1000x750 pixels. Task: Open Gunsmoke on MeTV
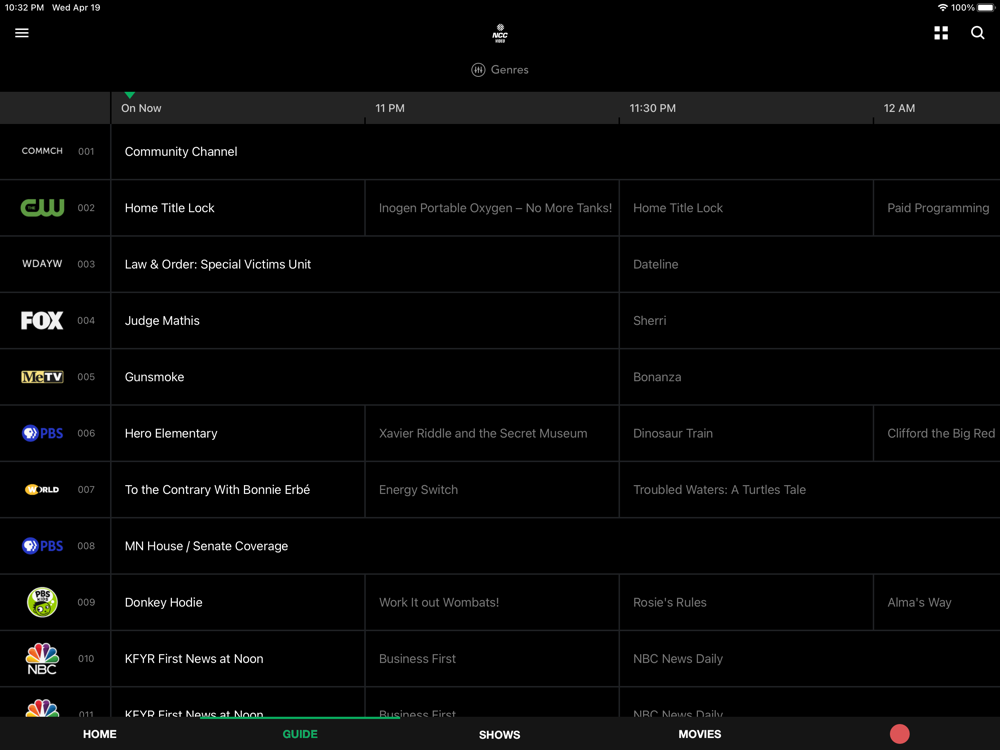(365, 377)
